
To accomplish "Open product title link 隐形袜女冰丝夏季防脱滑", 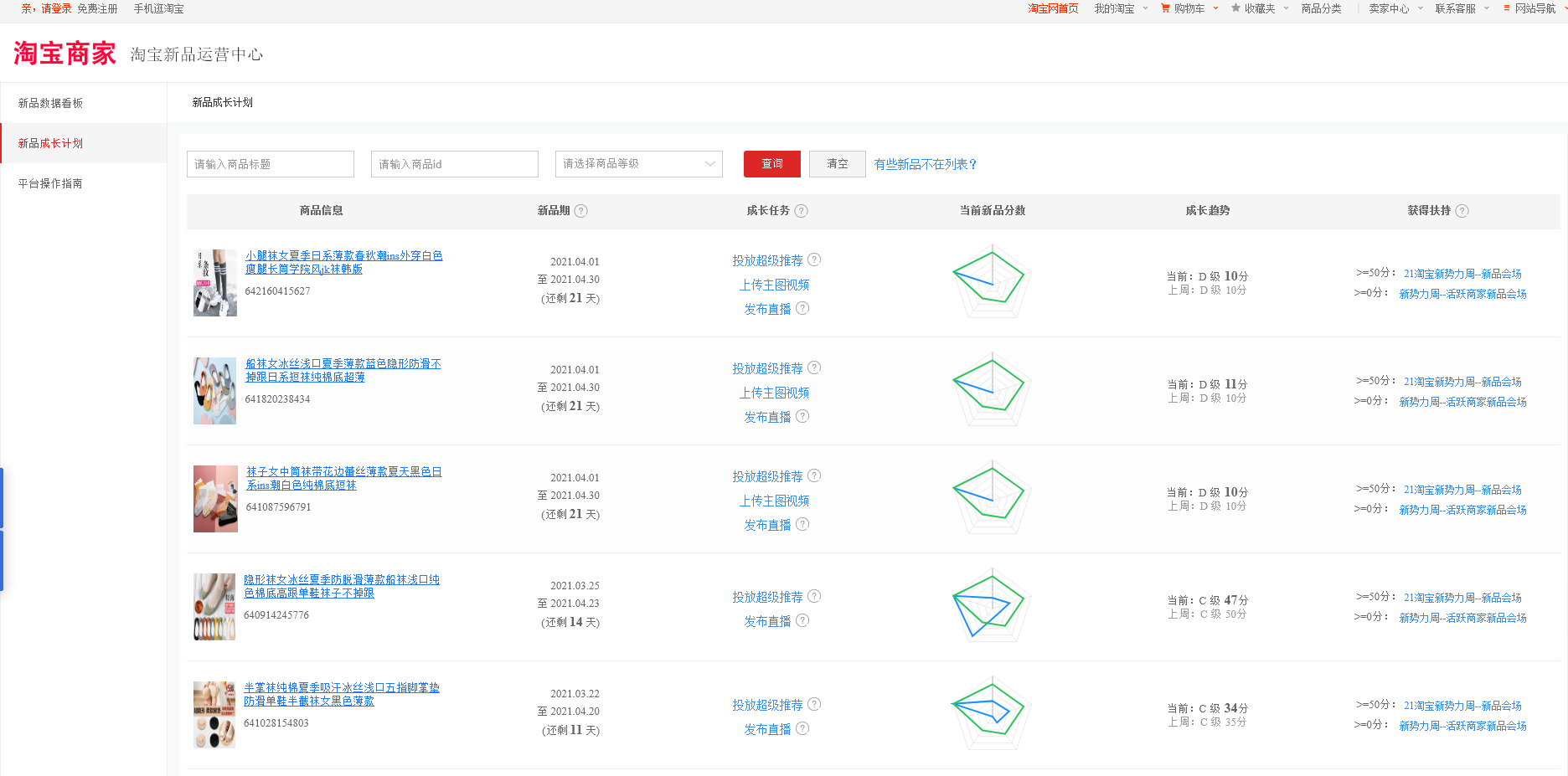I will (x=342, y=586).
